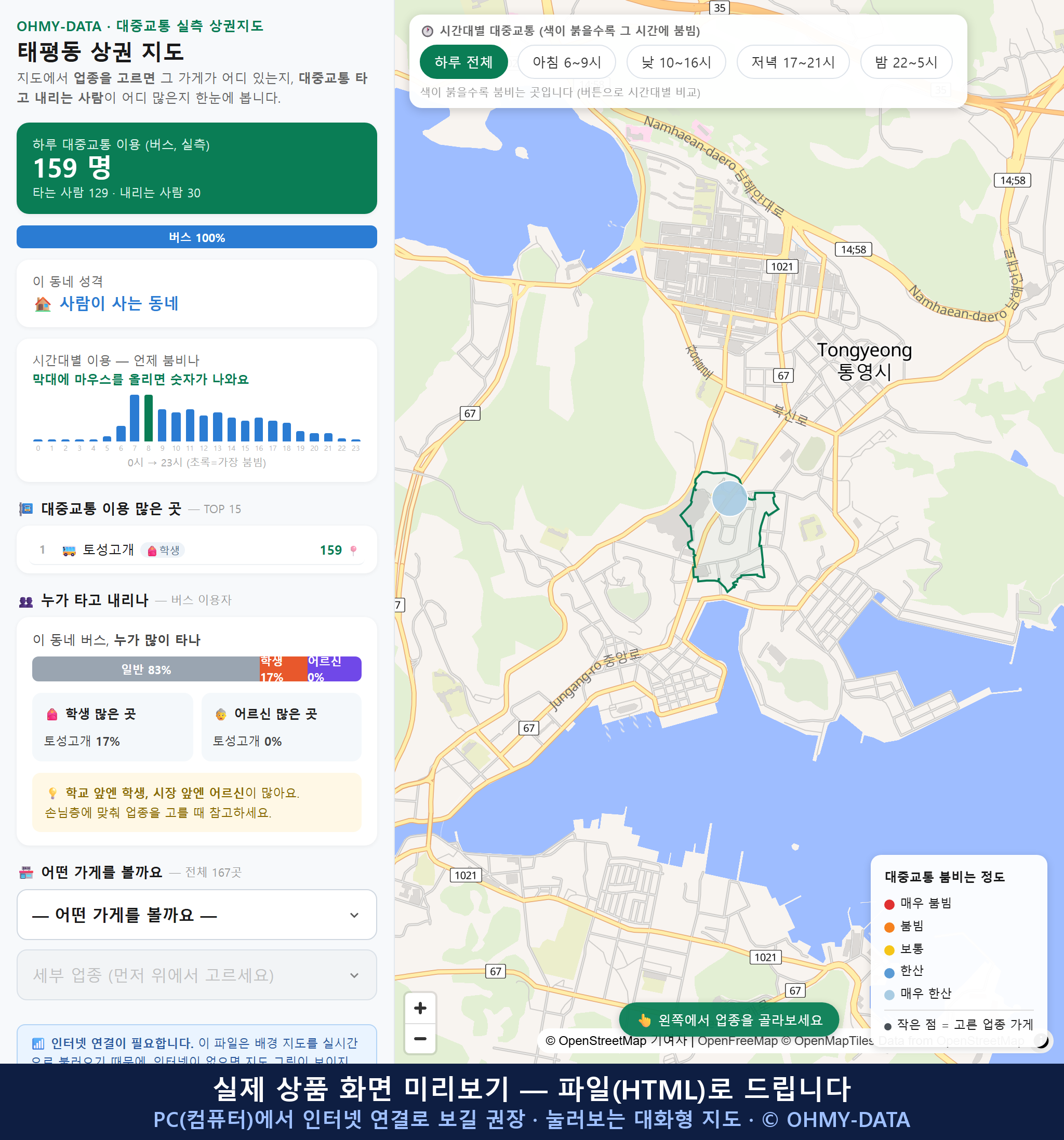Click the pointing hand icon in green banner
1064x1140 pixels.
tap(645, 1020)
